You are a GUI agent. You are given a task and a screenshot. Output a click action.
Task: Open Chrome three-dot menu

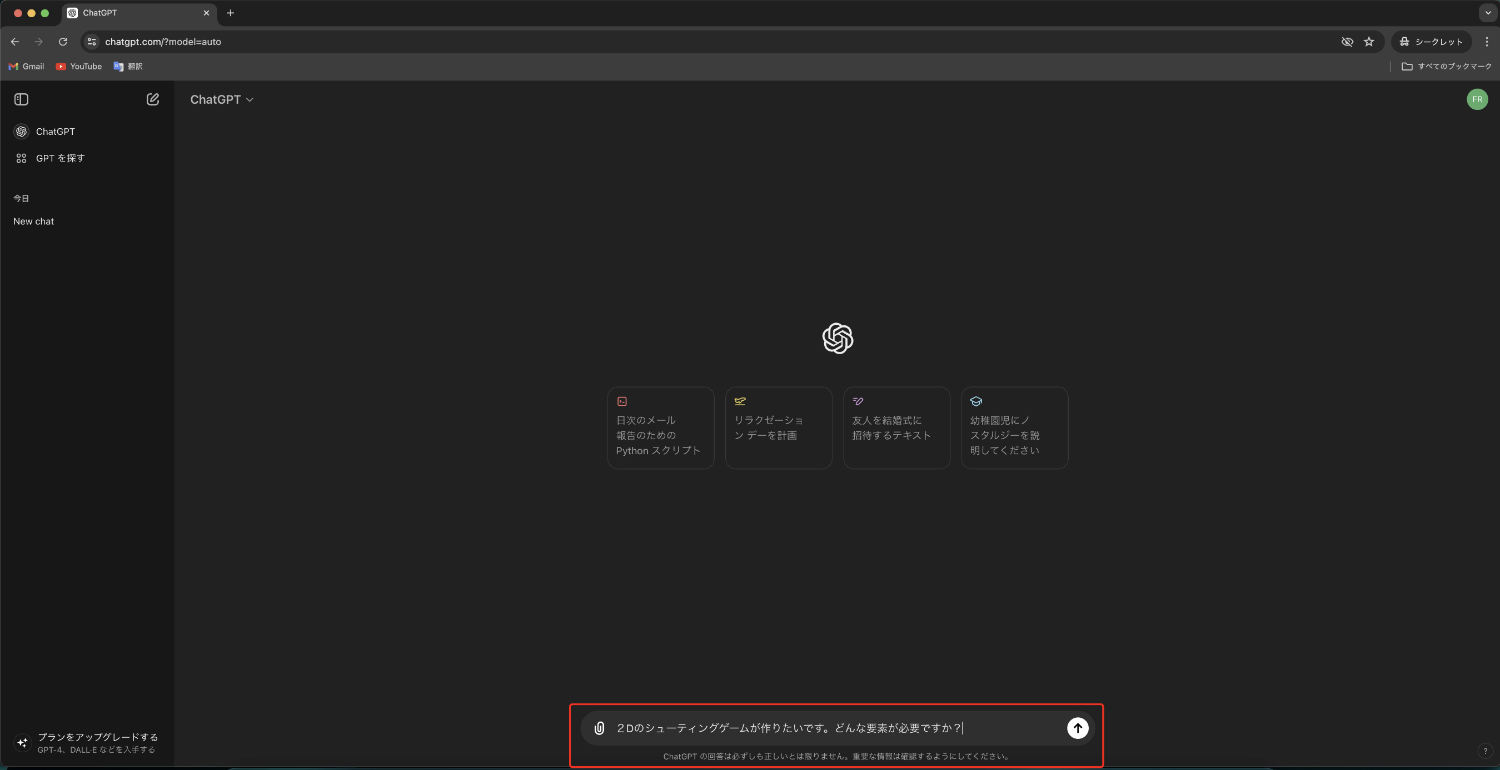click(1487, 42)
